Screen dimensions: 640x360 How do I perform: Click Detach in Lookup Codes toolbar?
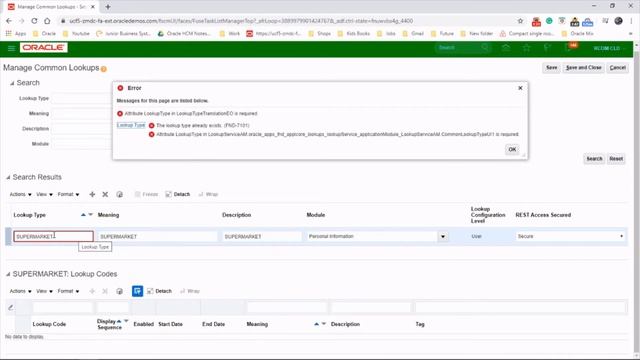(x=160, y=291)
